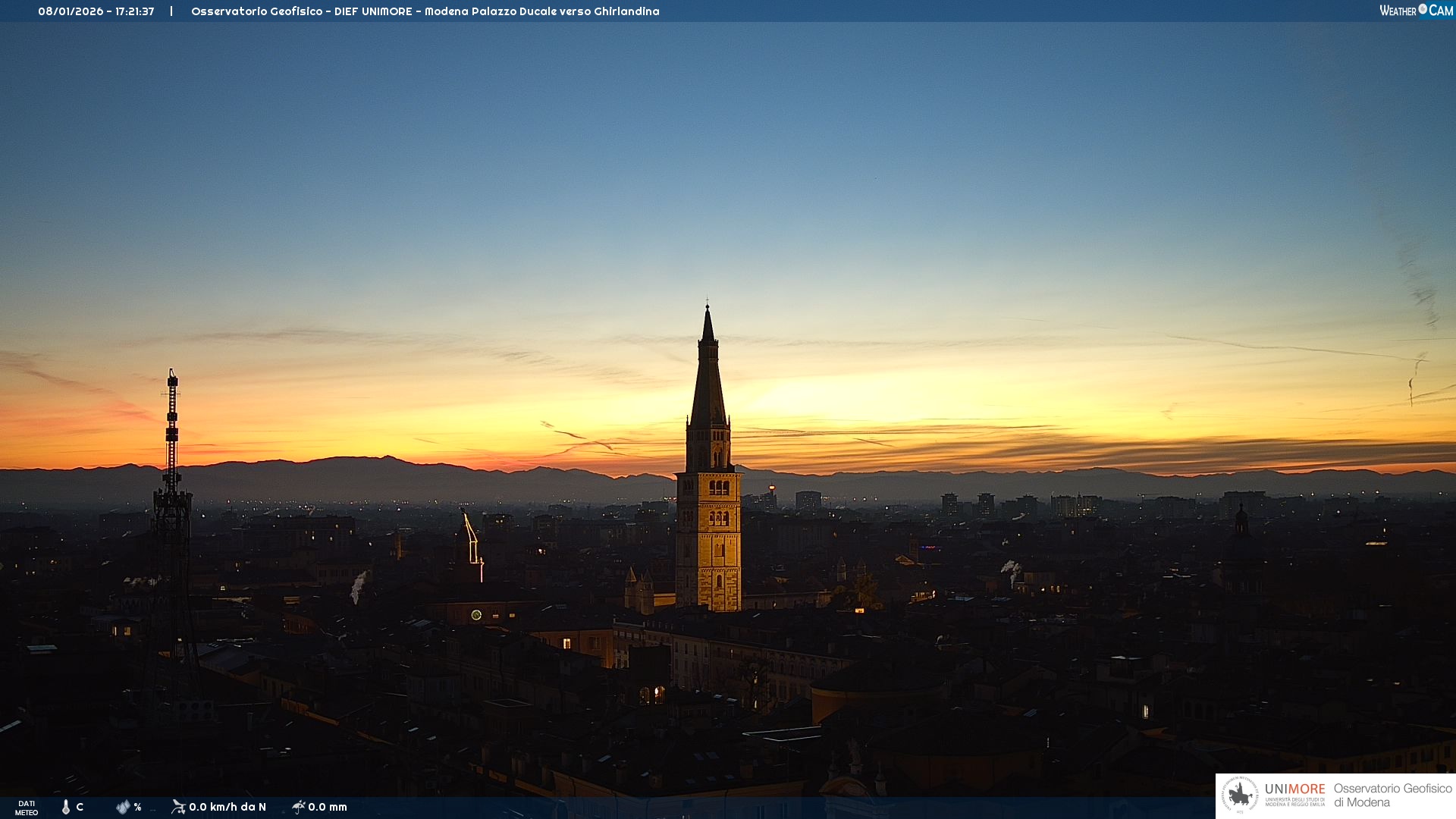Click the DATI METEO label

click(x=27, y=808)
